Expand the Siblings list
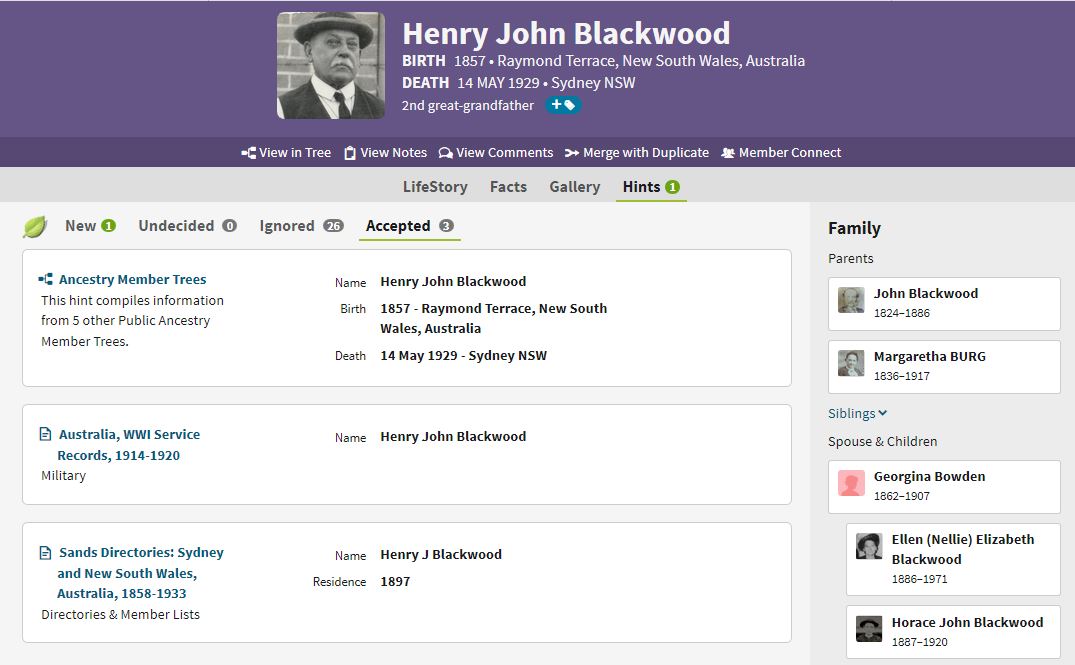The image size is (1075, 665). pos(857,413)
